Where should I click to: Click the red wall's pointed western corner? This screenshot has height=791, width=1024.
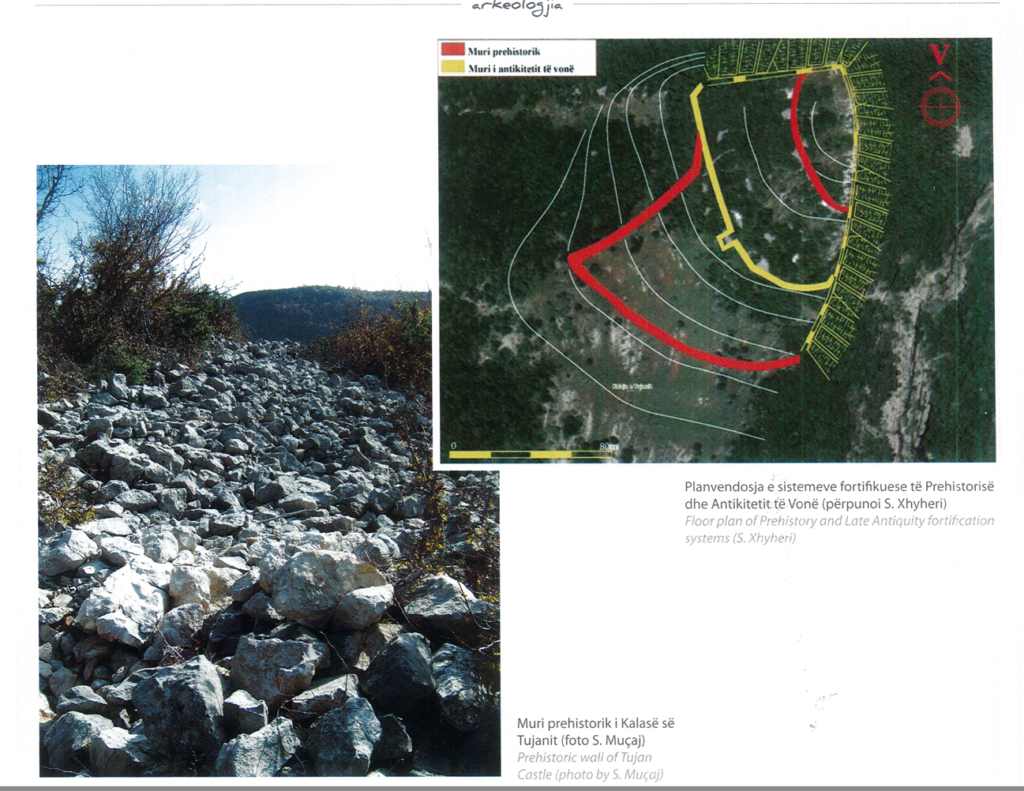[576, 260]
